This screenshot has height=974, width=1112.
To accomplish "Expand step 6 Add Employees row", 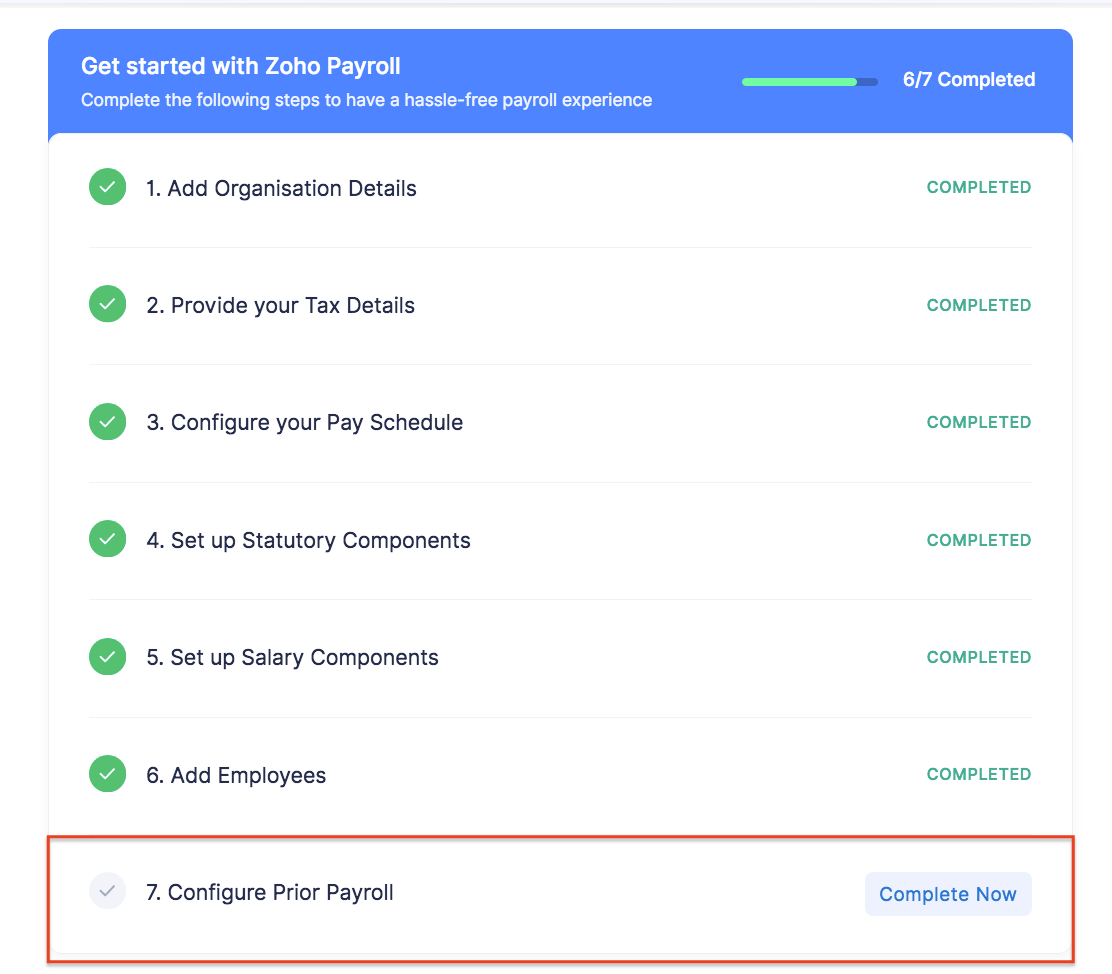I will pyautogui.click(x=236, y=773).
